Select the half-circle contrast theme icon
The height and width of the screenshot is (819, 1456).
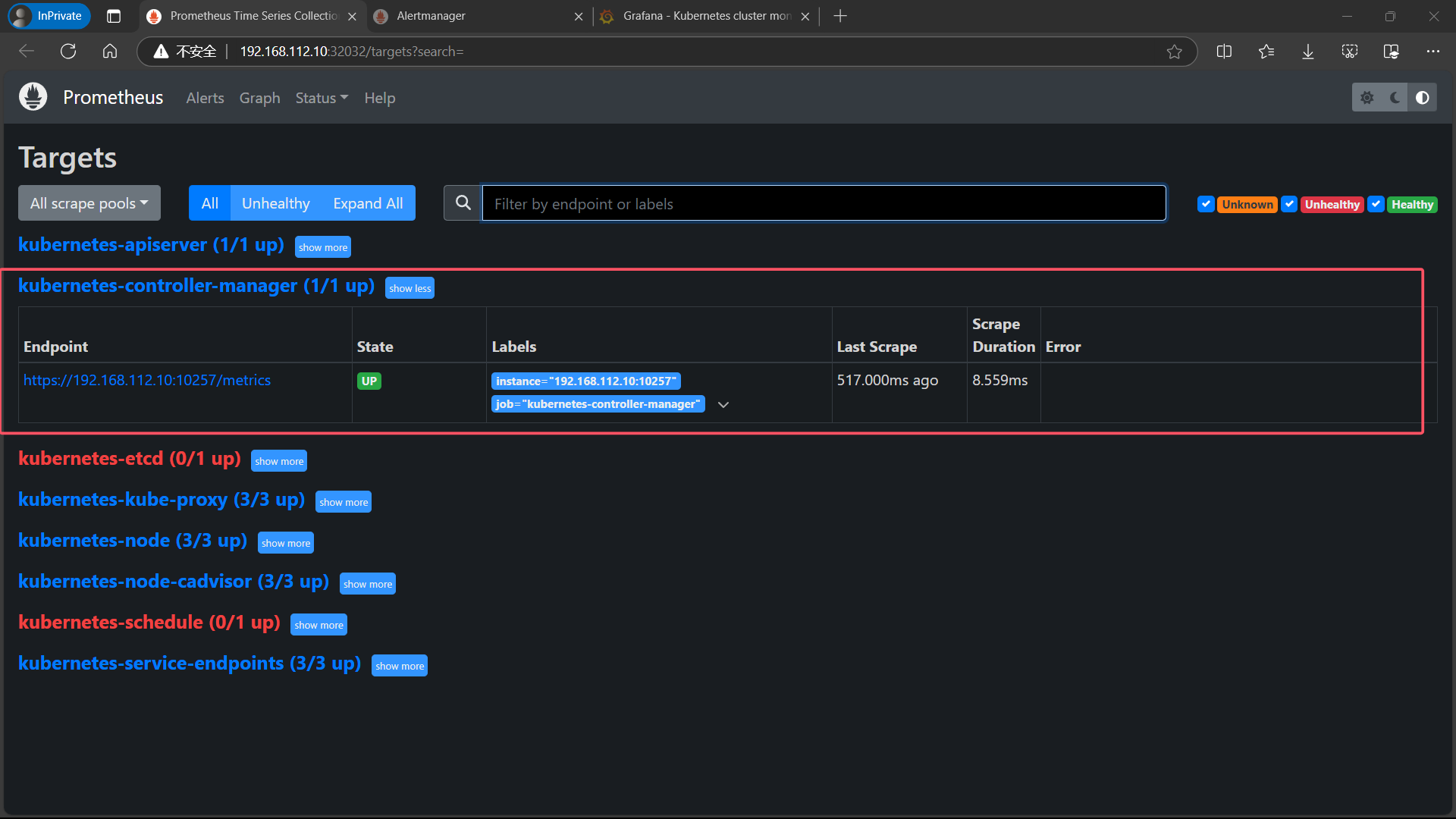tap(1422, 98)
